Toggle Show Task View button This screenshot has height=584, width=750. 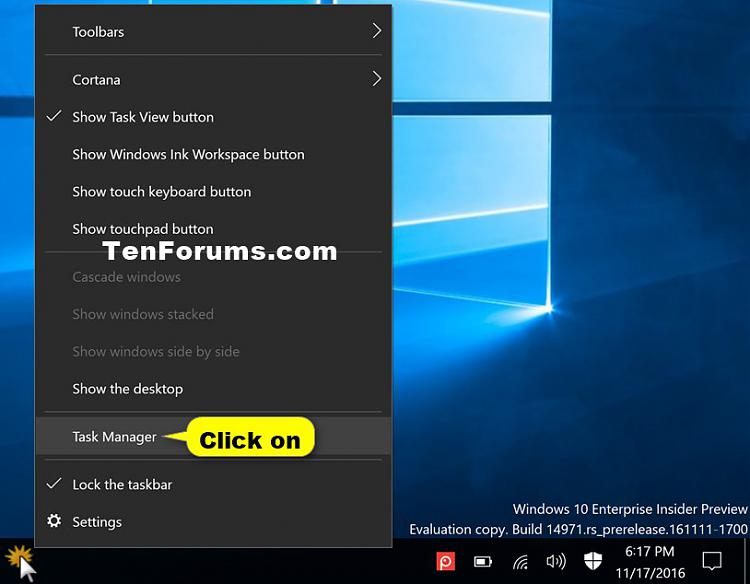[x=213, y=117]
